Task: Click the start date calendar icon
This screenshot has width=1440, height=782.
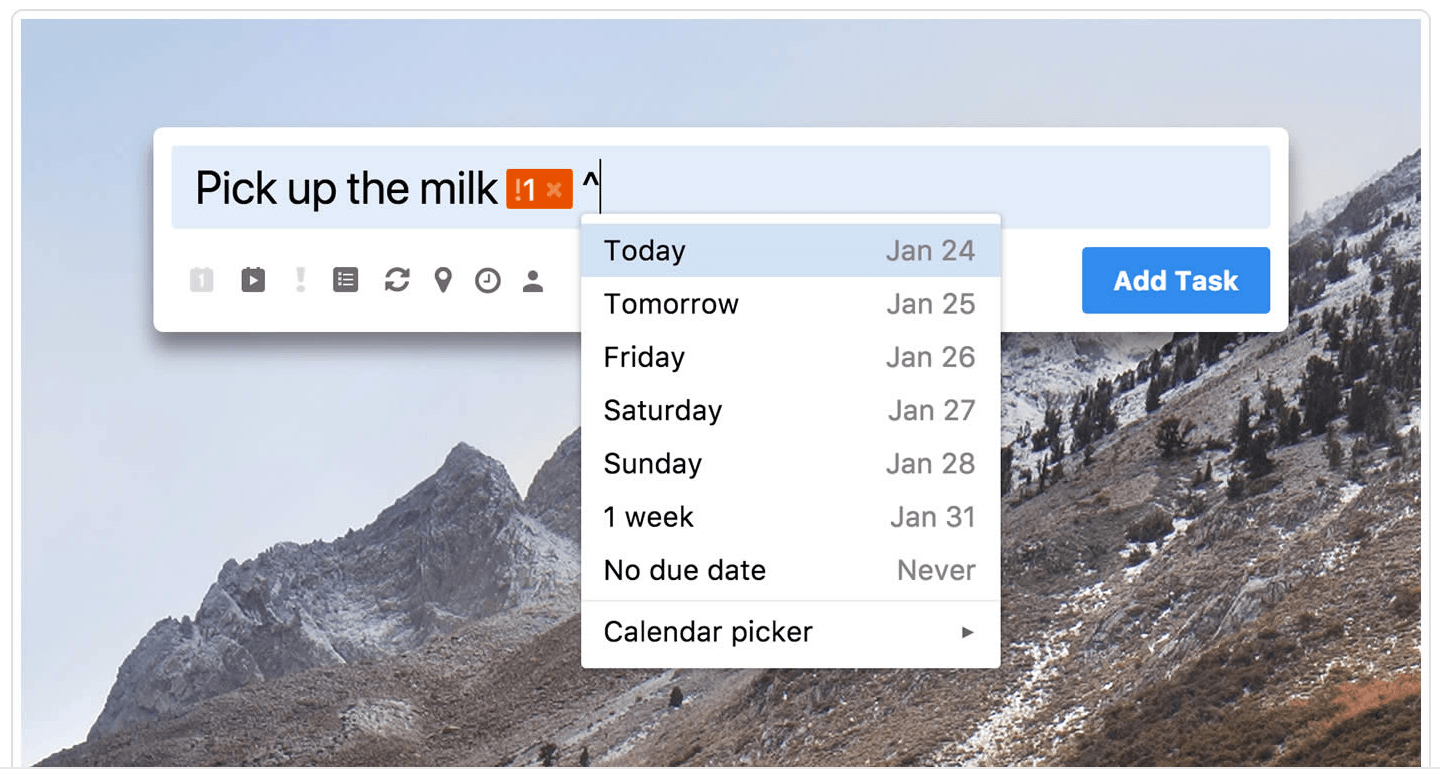Action: click(x=253, y=281)
